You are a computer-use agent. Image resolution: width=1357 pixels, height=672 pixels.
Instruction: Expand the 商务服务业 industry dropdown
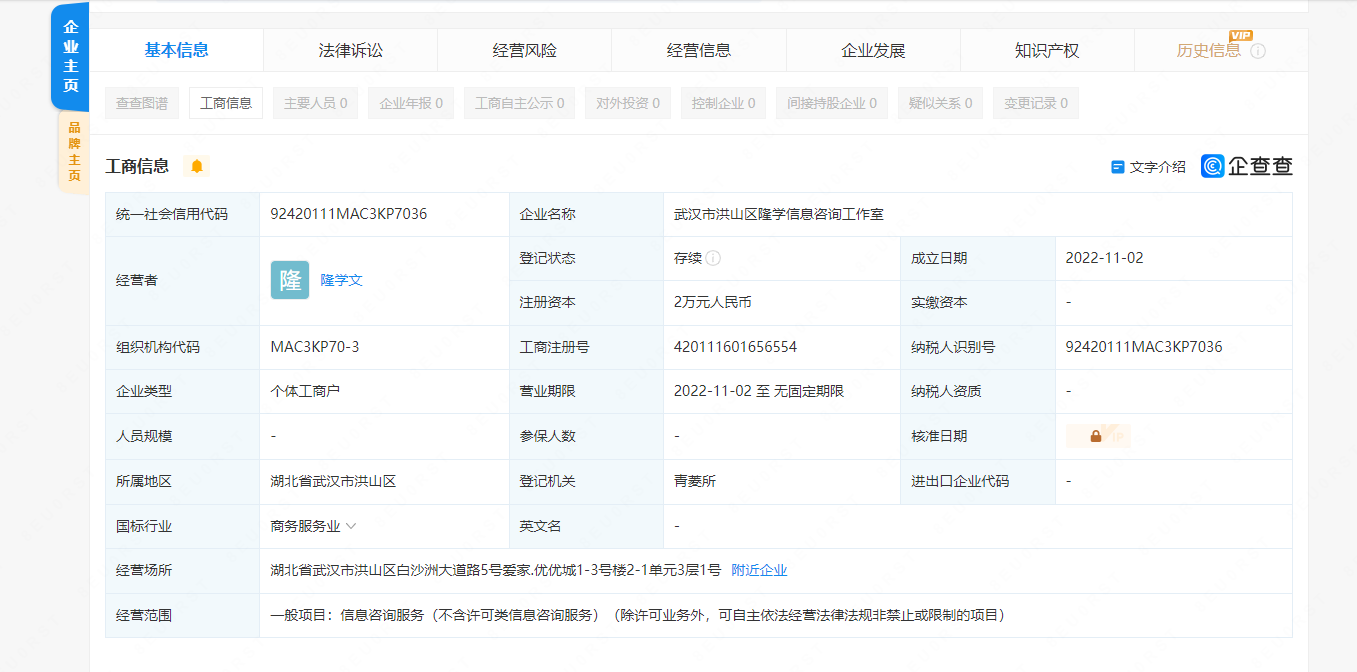(351, 526)
